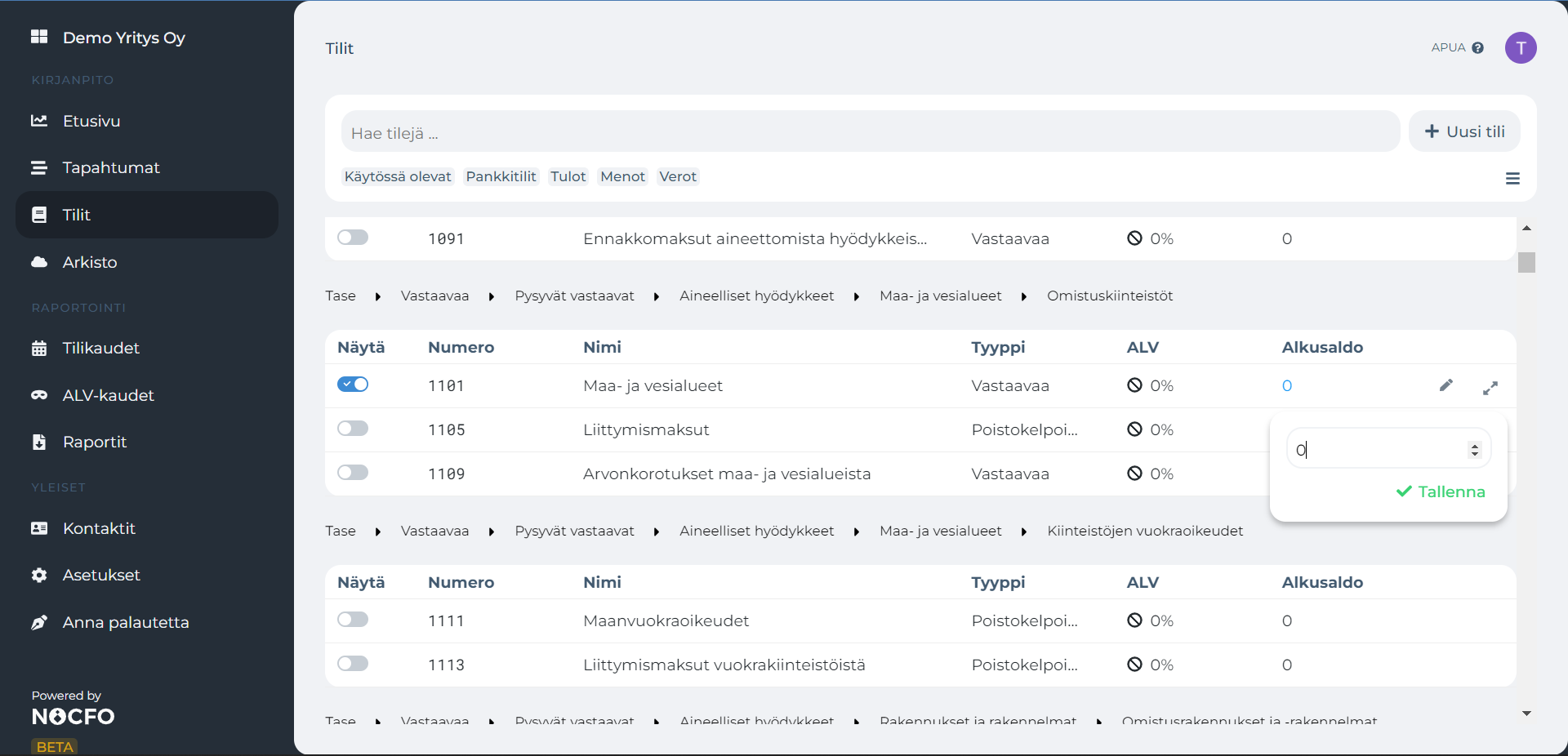Enable the toggle for Liittymismaksut 1105

353,429
